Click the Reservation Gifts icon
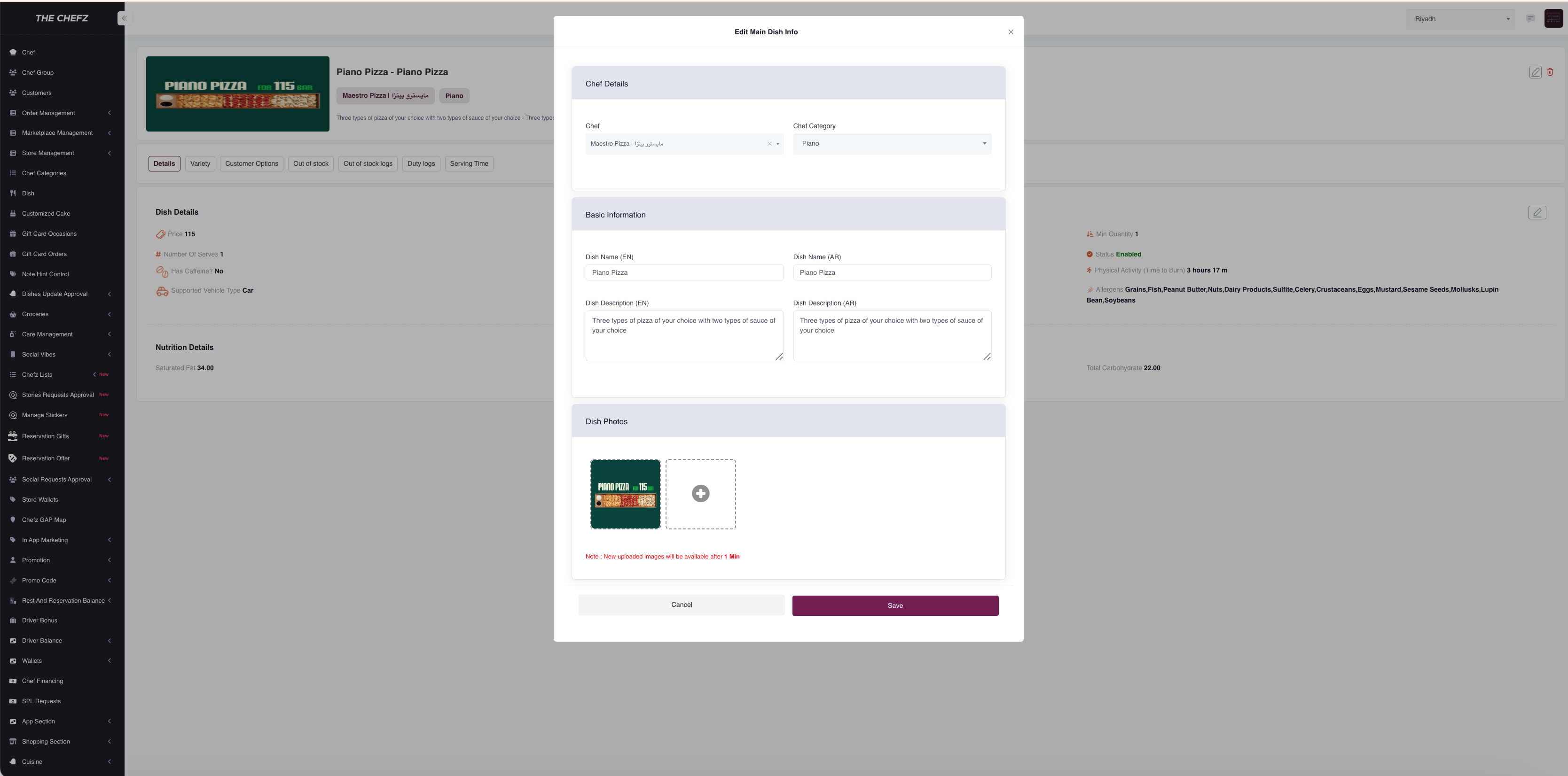 [x=13, y=436]
